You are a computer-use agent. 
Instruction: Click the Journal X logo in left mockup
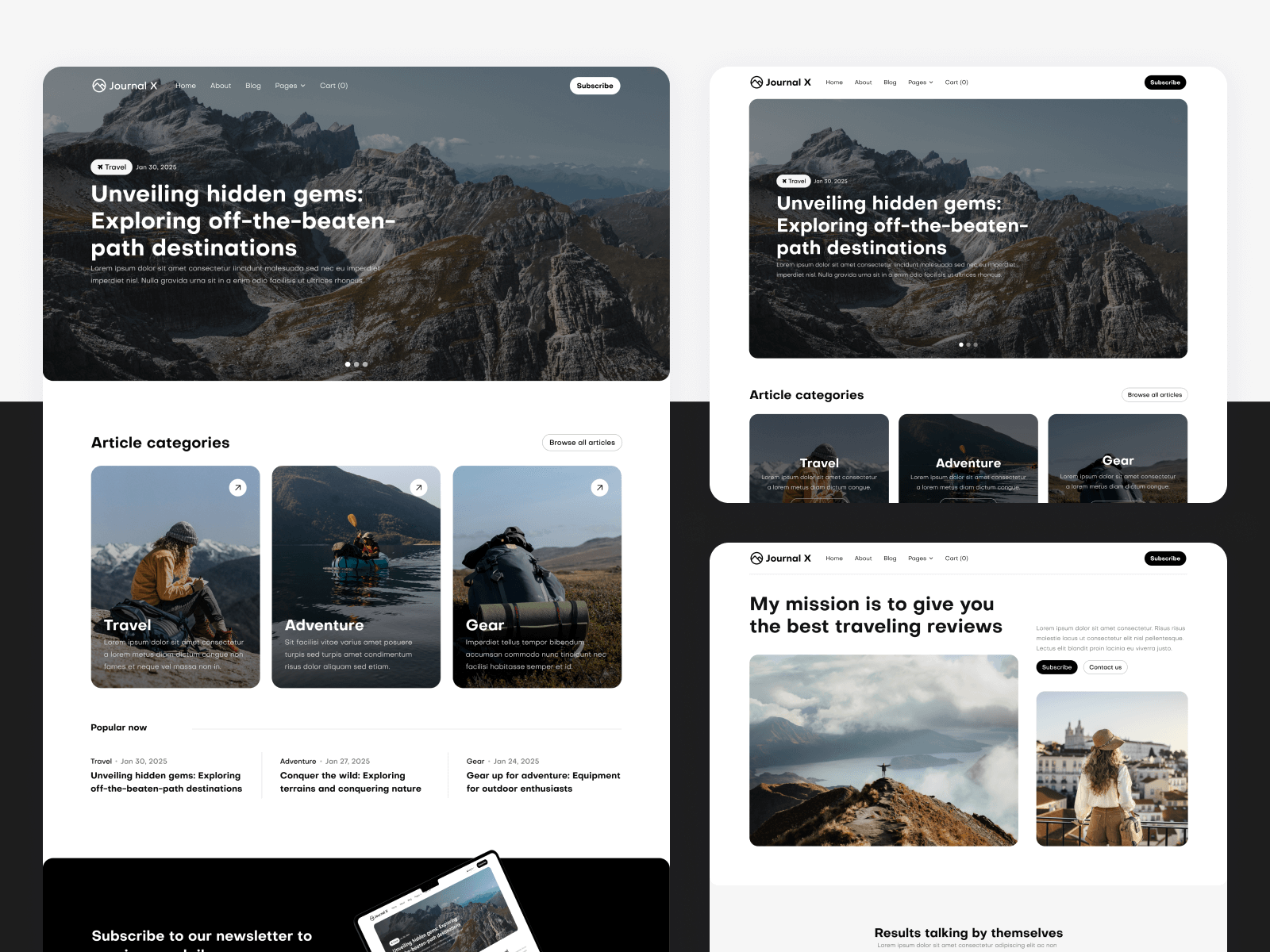tap(125, 86)
